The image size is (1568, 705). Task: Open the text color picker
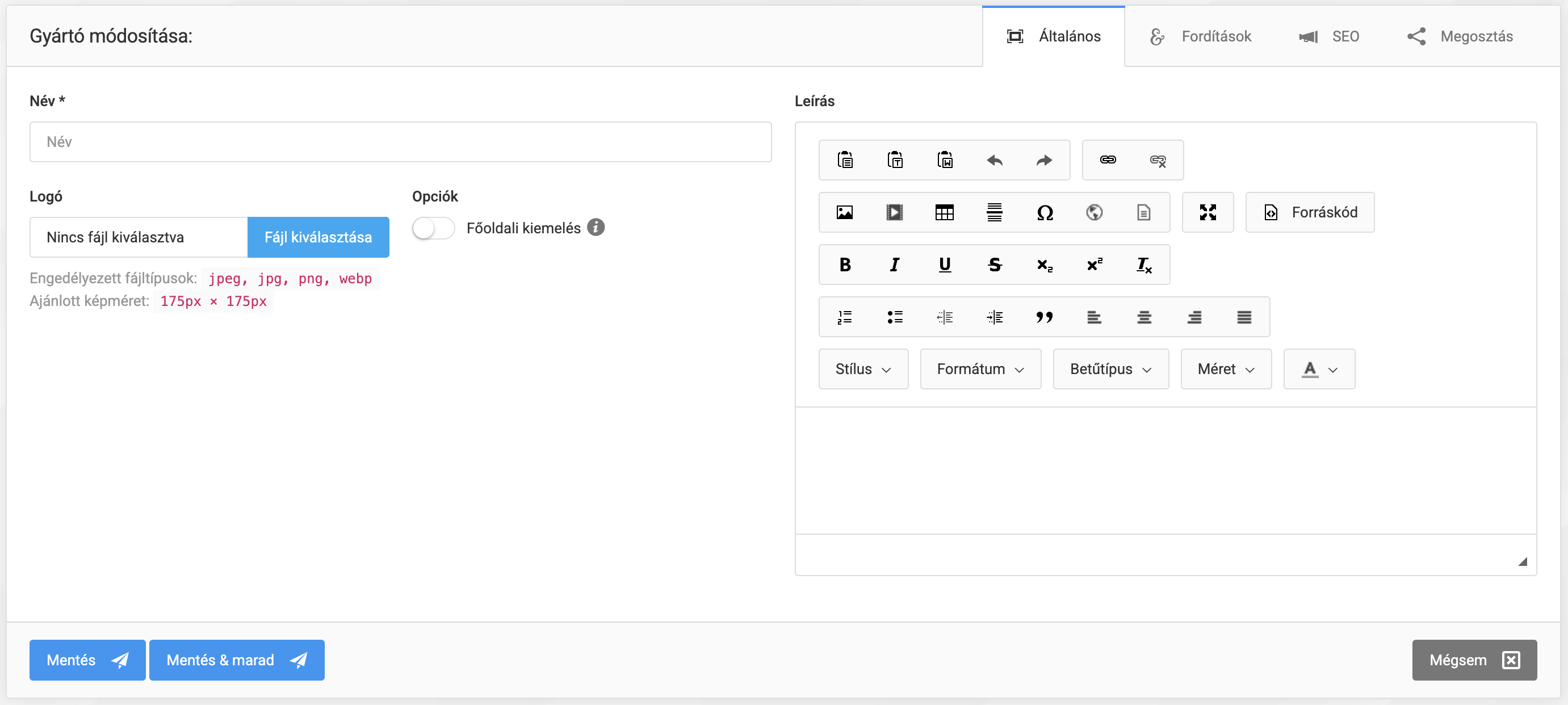1318,369
